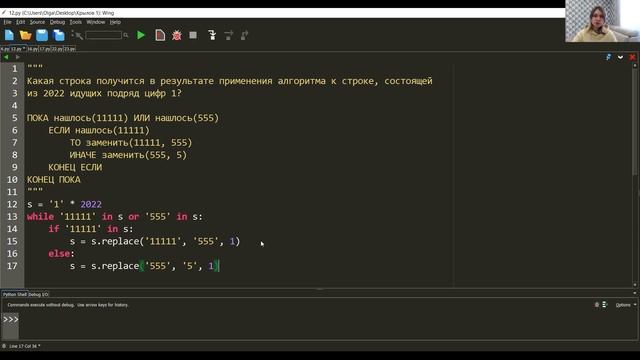Go forward with gray right navigation arrow
Image resolution: width=640 pixels, height=360 pixels.
(x=18, y=57)
